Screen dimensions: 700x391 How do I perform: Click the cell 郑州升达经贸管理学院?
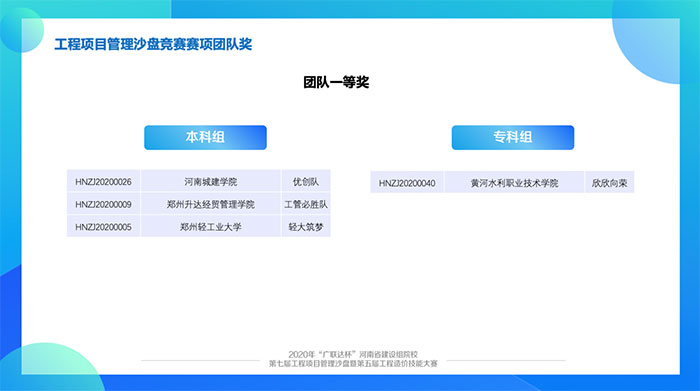pyautogui.click(x=211, y=204)
